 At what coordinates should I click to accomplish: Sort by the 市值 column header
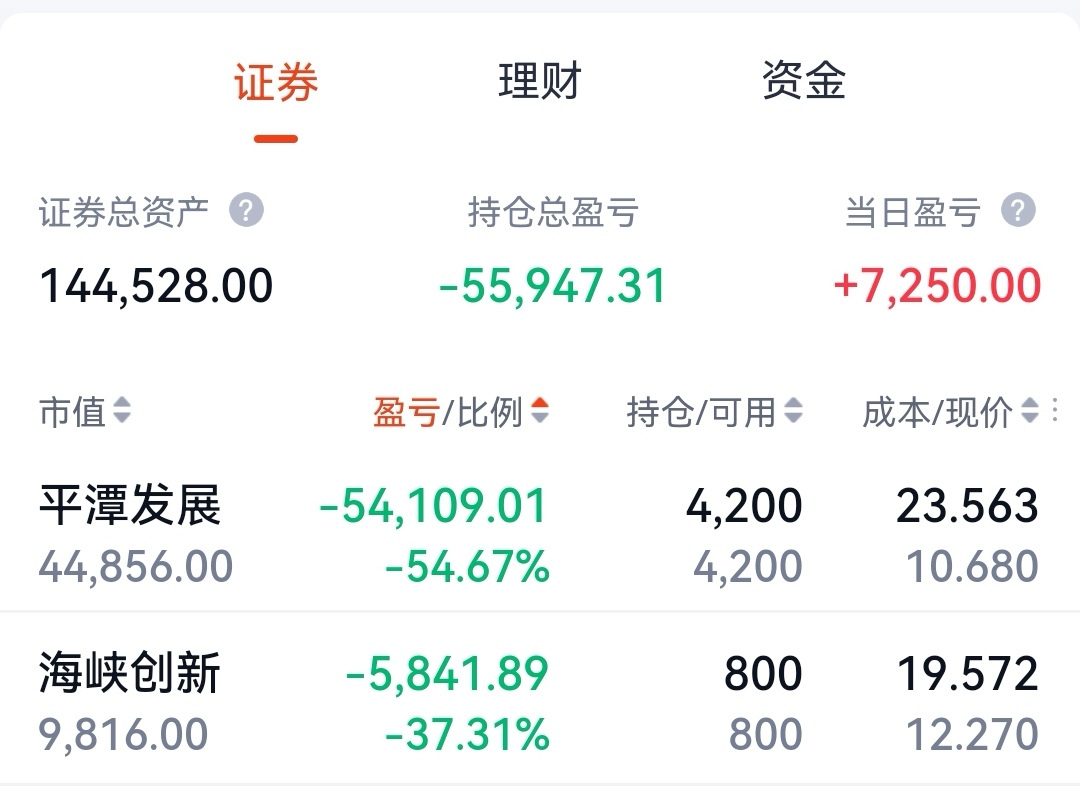coord(72,412)
